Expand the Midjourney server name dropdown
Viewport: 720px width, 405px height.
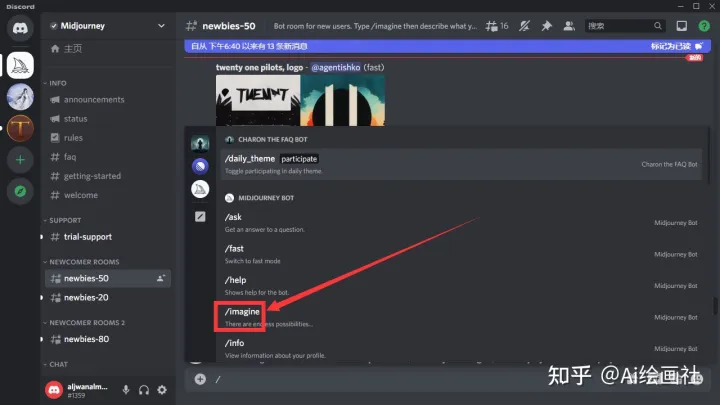[x=161, y=25]
